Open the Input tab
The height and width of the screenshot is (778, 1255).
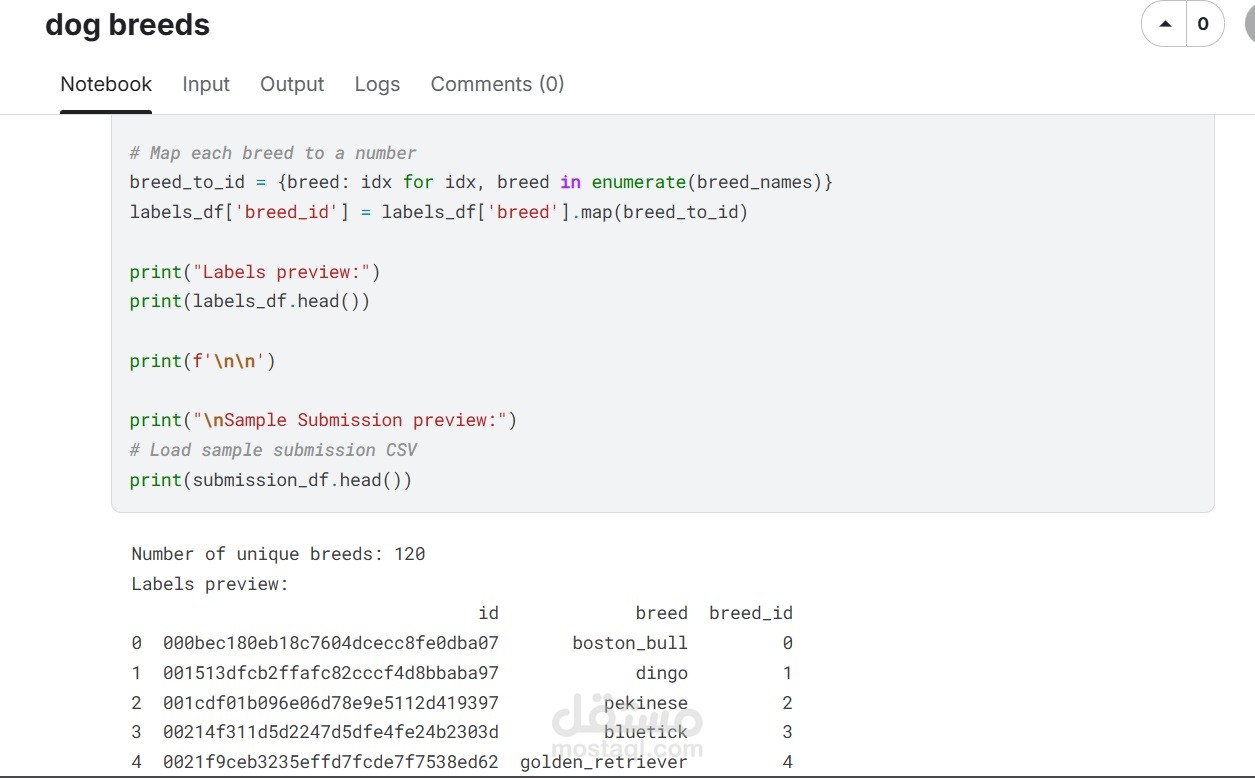point(206,84)
